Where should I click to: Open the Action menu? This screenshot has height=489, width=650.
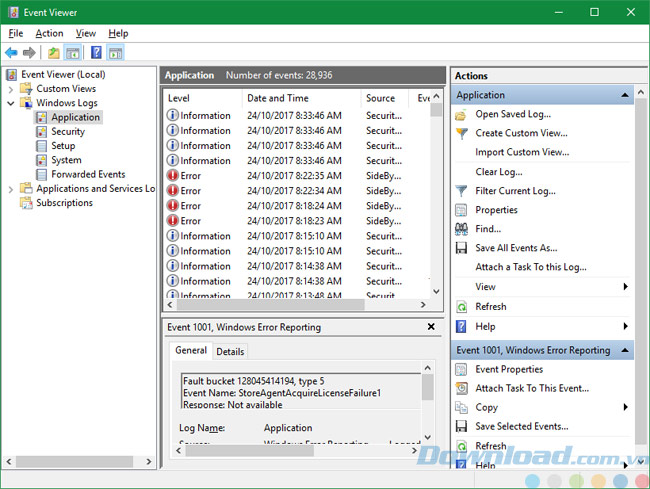pyautogui.click(x=49, y=33)
